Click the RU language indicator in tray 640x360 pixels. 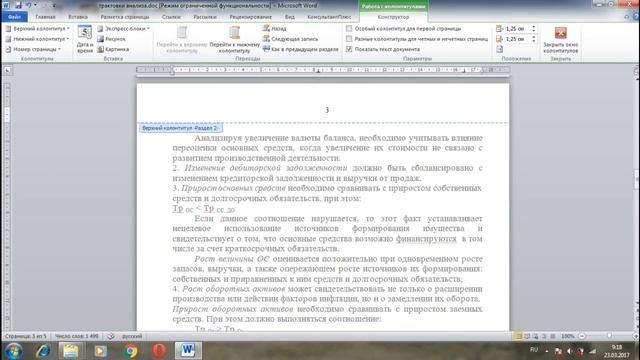(533, 350)
